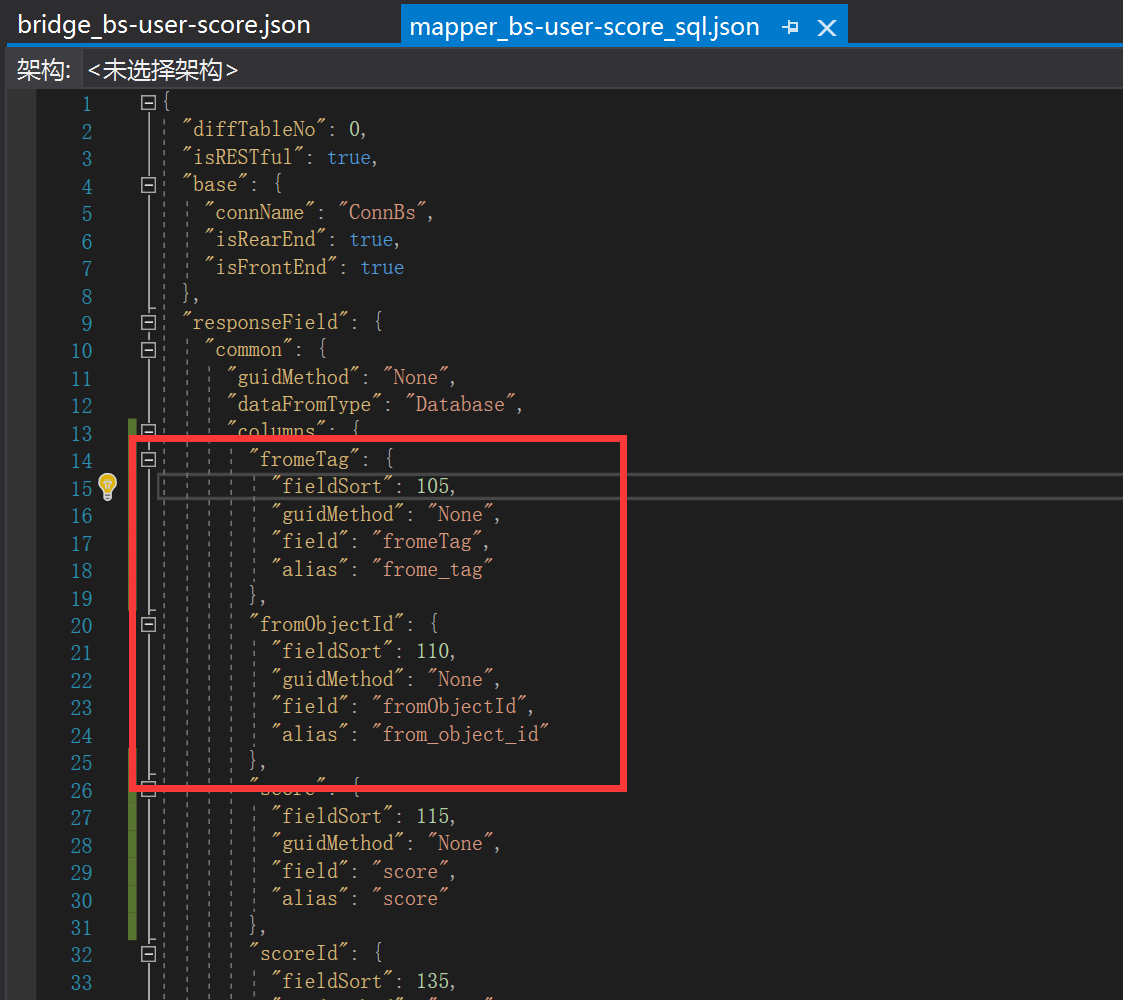The height and width of the screenshot is (1000, 1123).
Task: Click the "diffTableNo" key
Action: [254, 129]
